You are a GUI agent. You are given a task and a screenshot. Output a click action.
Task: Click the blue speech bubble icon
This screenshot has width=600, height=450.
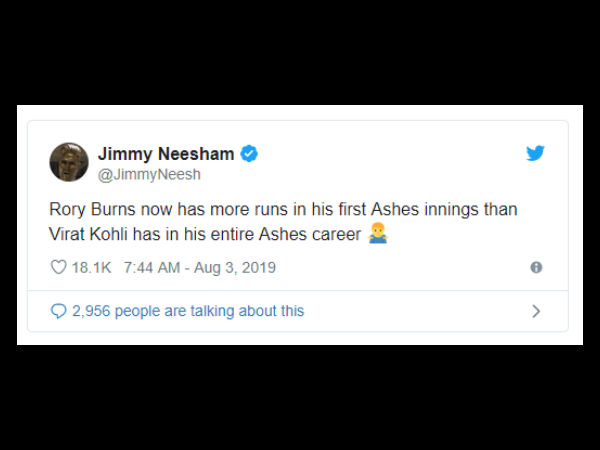click(58, 311)
